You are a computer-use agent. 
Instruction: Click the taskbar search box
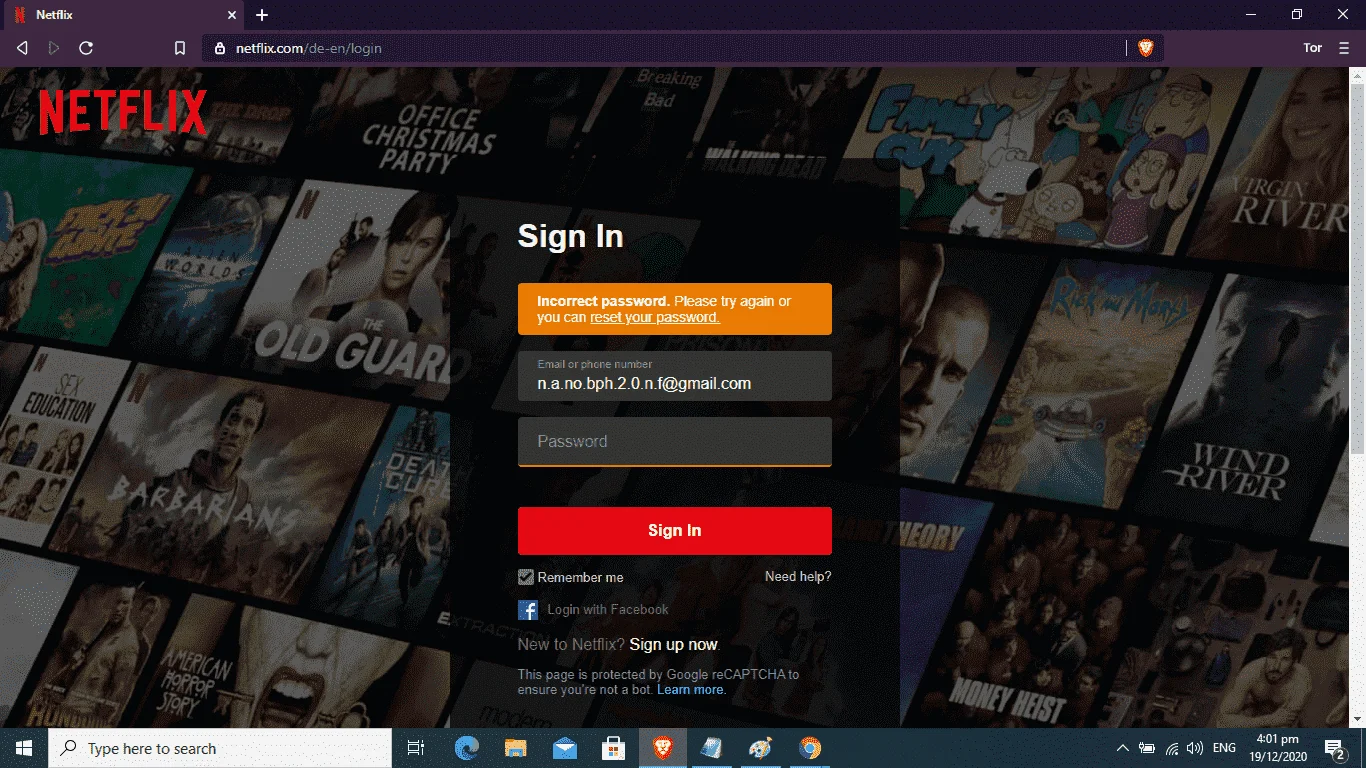tap(220, 748)
